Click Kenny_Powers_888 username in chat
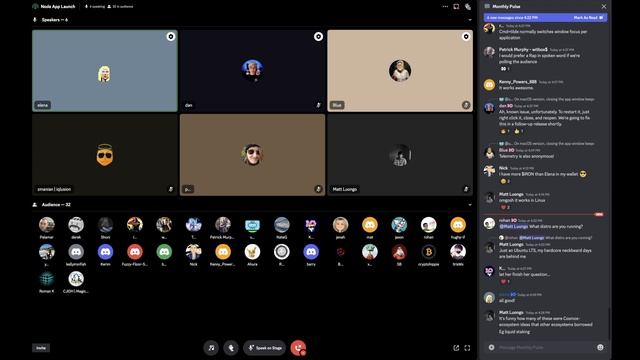This screenshot has height=360, width=640. coord(517,82)
